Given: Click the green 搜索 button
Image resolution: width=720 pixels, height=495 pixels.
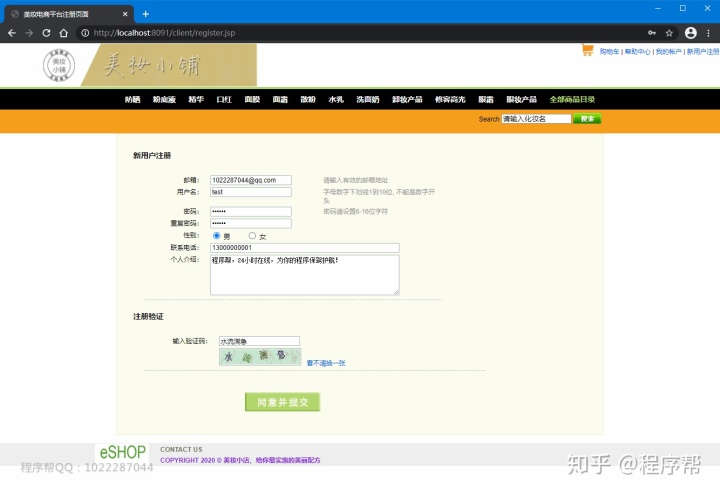Looking at the screenshot, I should pyautogui.click(x=587, y=119).
